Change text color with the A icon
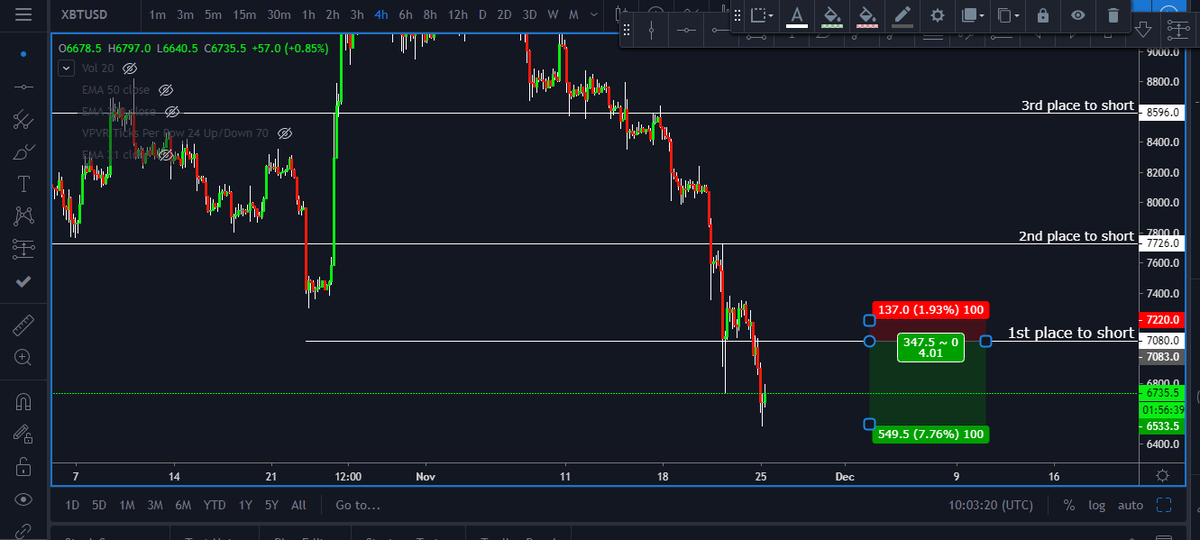Screen dimensions: 1200x540 (x=796, y=15)
